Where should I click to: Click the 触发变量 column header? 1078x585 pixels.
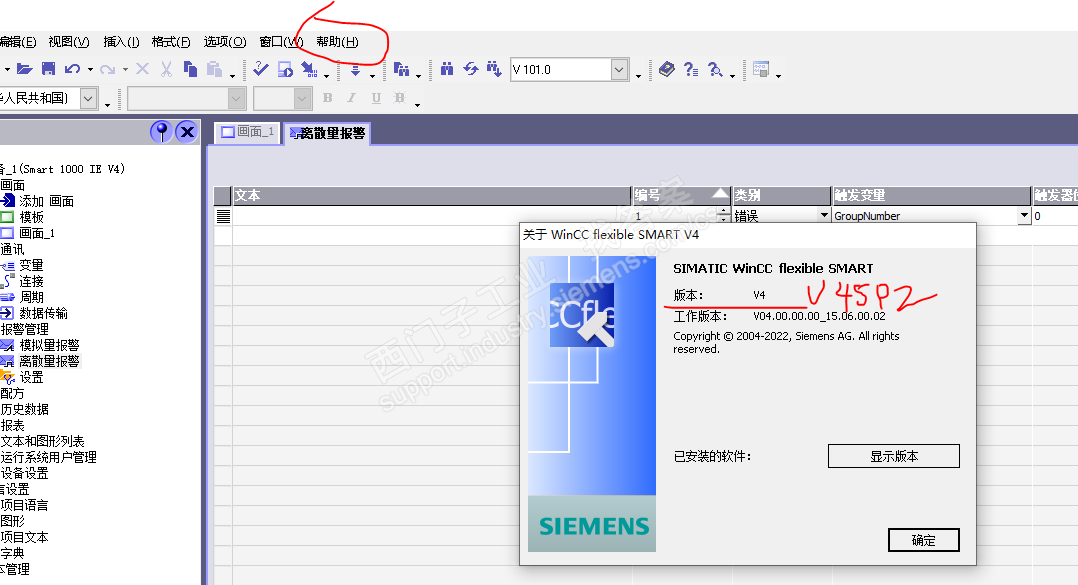coord(932,195)
